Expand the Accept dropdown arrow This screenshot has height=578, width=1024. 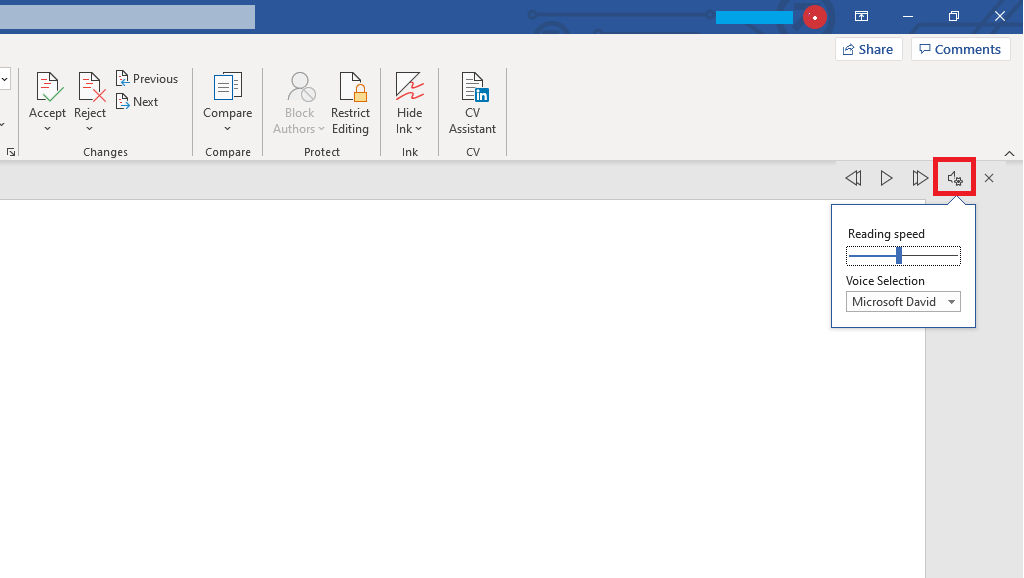47,129
